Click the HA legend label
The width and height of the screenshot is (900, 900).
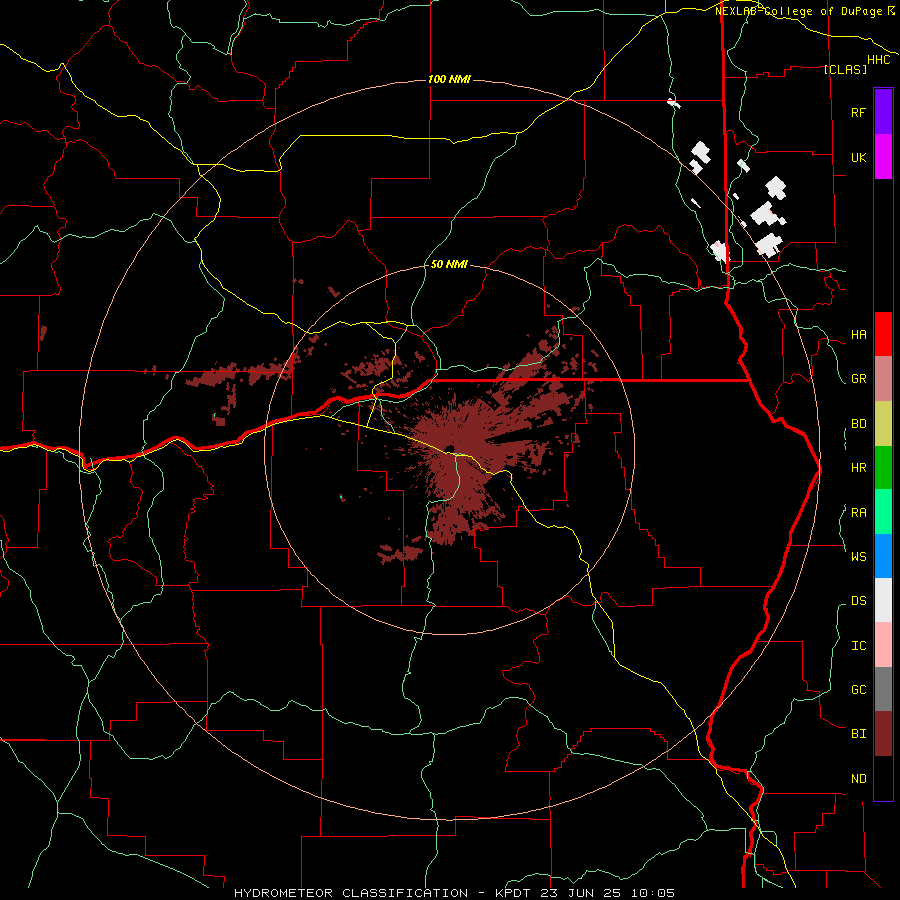pyautogui.click(x=859, y=335)
